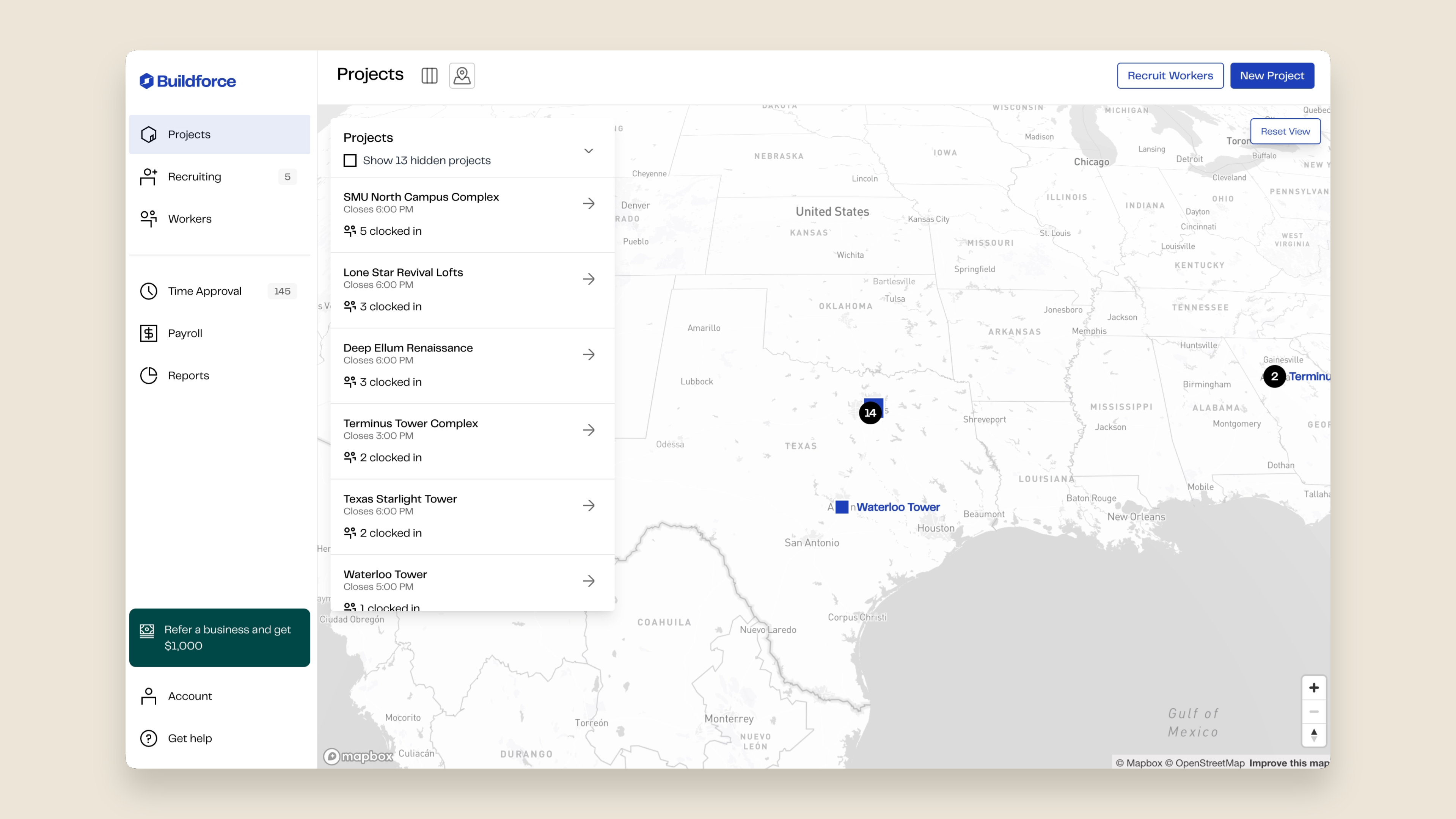Open Account settings

pos(219,697)
